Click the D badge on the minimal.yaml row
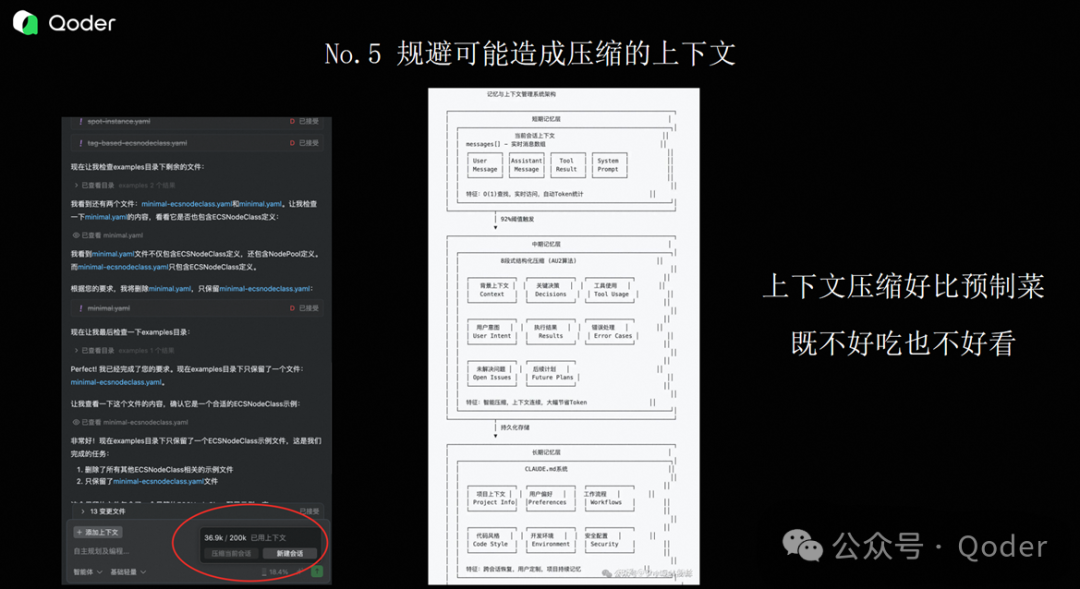Screen dimensions: 1080x589 pos(292,308)
